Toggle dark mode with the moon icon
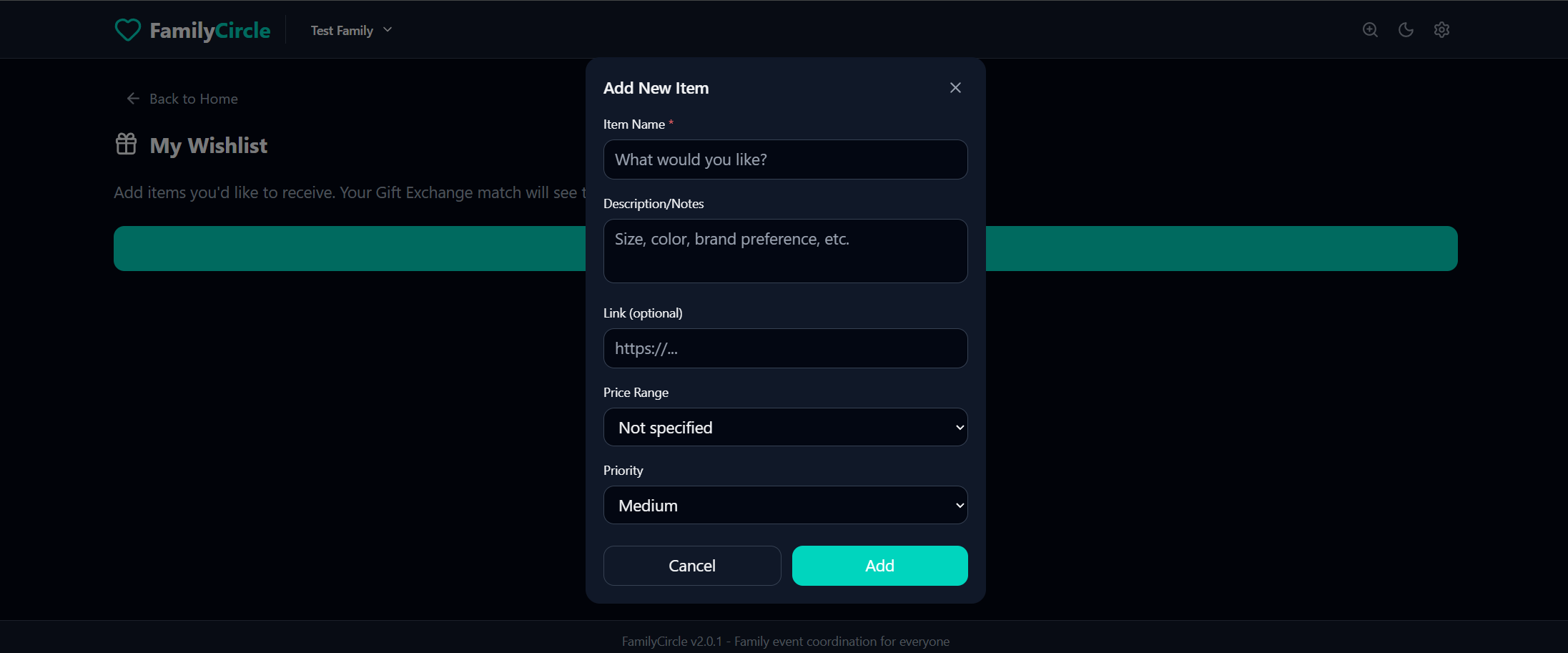 point(1406,30)
